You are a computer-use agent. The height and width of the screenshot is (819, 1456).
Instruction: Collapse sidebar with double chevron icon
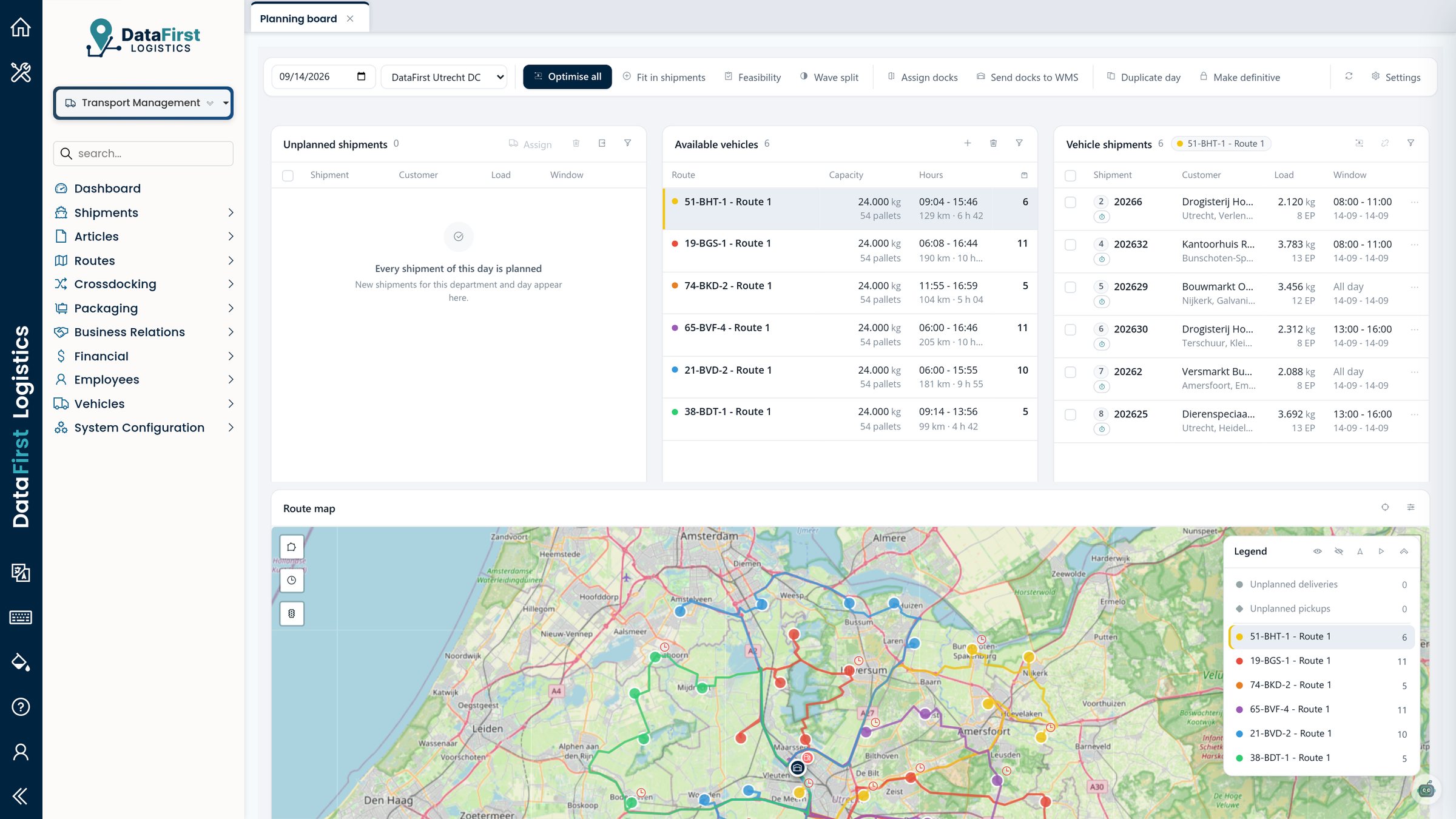coord(21,796)
